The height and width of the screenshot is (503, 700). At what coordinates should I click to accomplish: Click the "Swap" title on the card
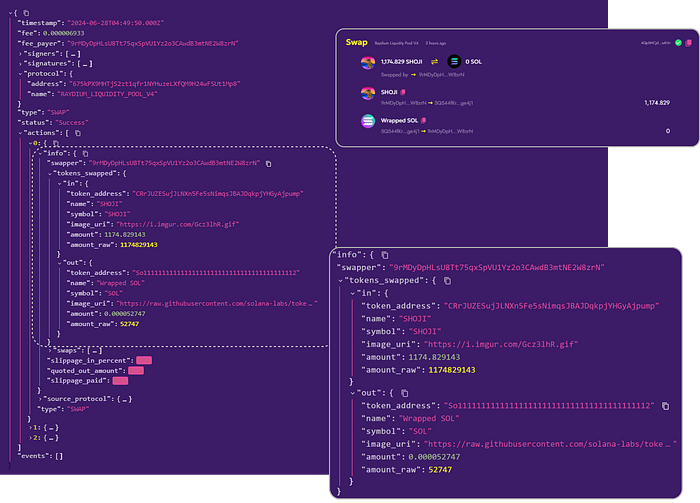tap(356, 42)
